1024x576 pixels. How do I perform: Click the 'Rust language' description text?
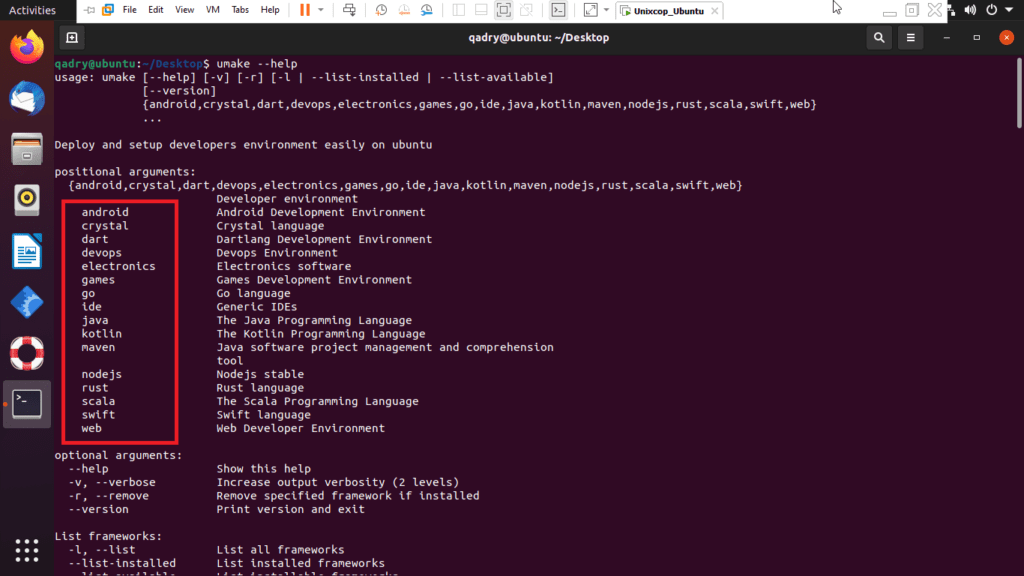pyautogui.click(x=260, y=388)
